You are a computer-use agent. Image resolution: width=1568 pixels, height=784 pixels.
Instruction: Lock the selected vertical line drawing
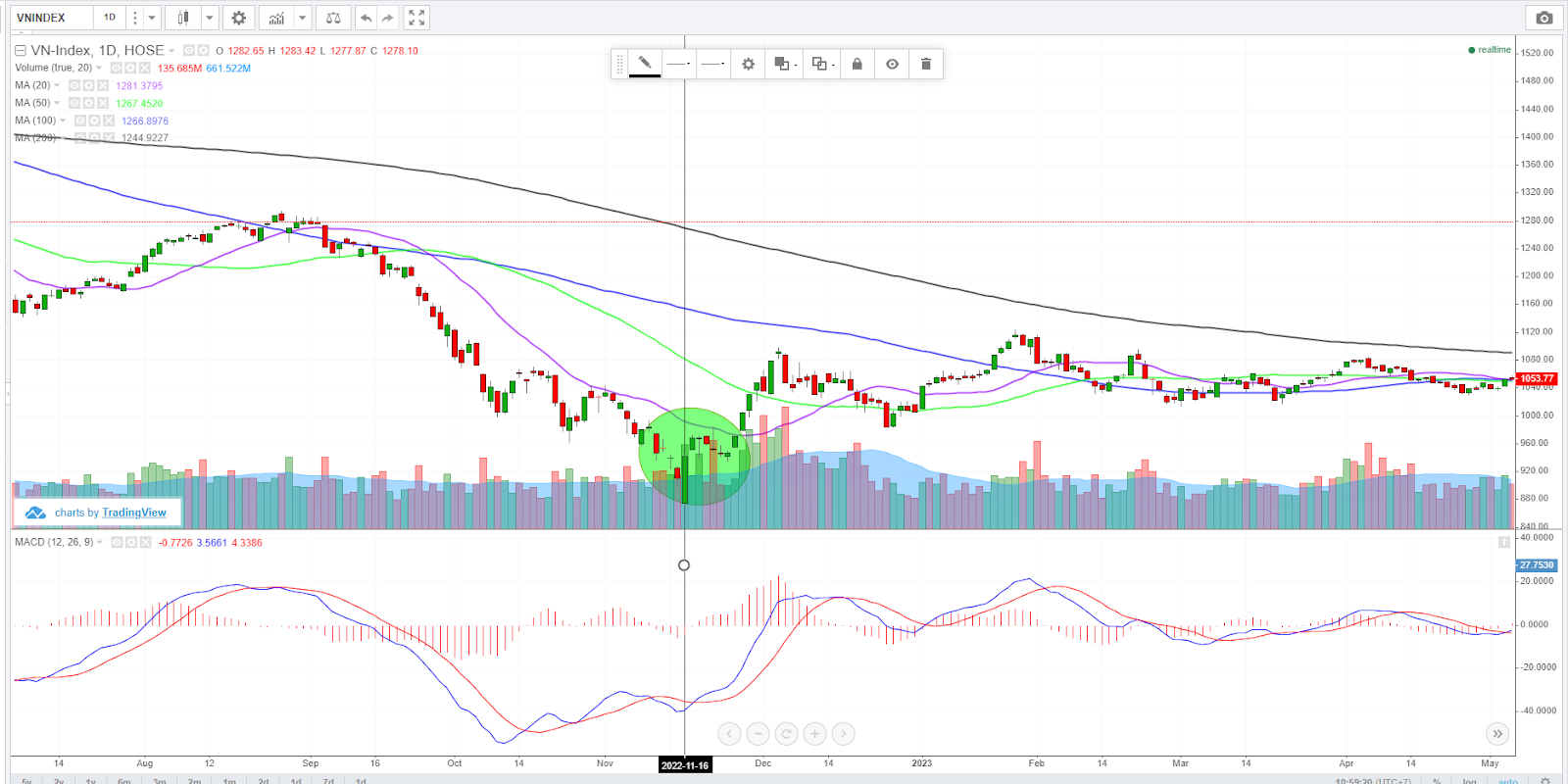pos(857,64)
